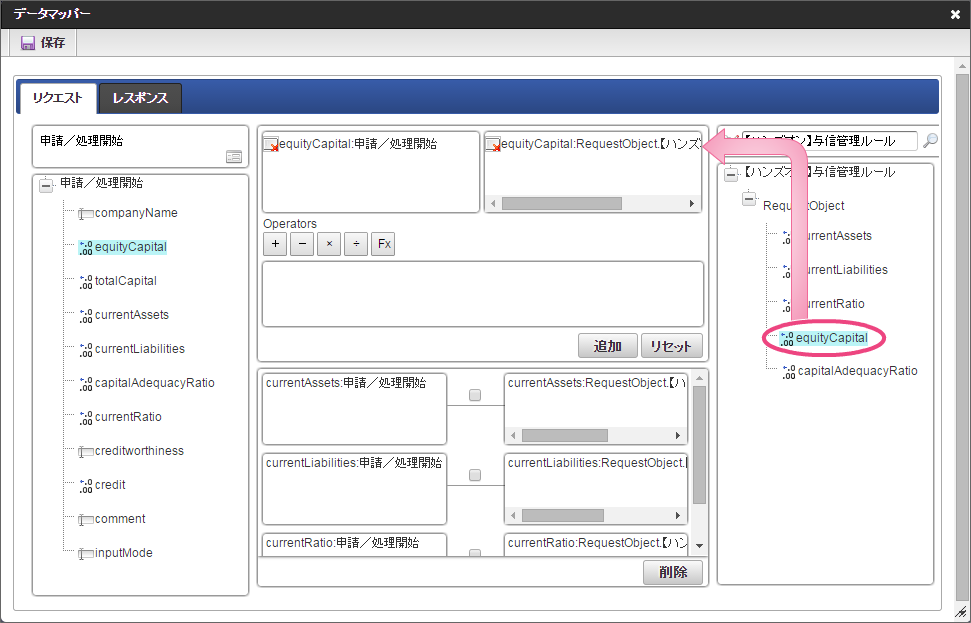Select credit in left tree

[x=110, y=485]
